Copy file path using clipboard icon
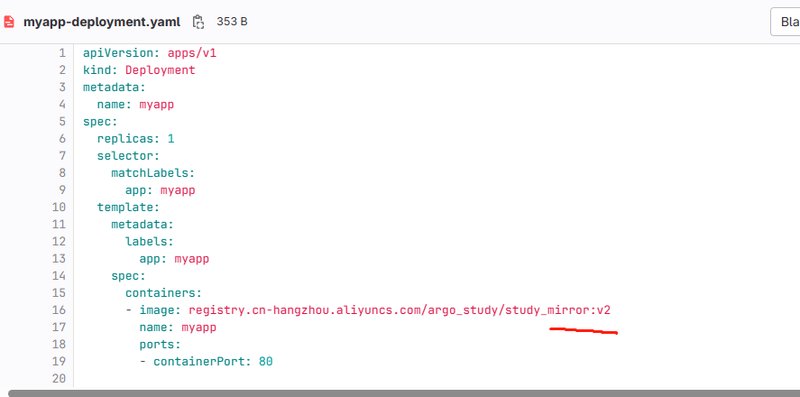This screenshot has height=397, width=800. coord(198,22)
